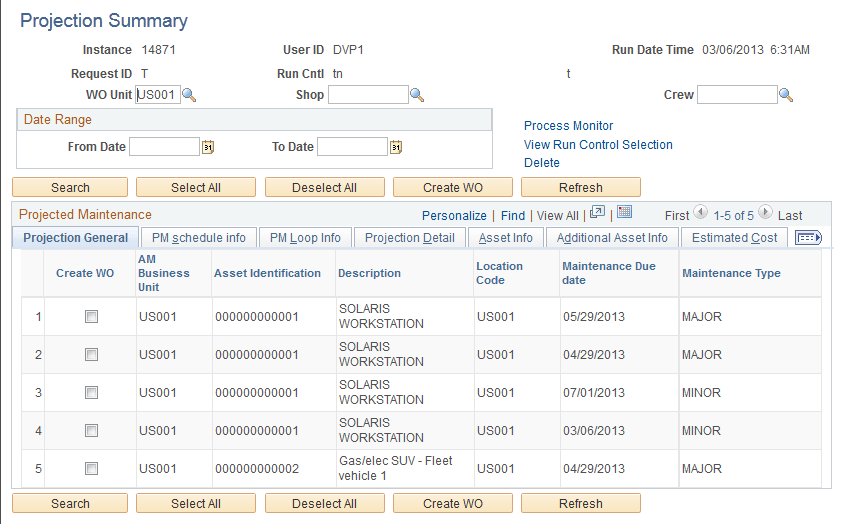Click the Last rows link
This screenshot has width=841, height=524.
point(790,216)
